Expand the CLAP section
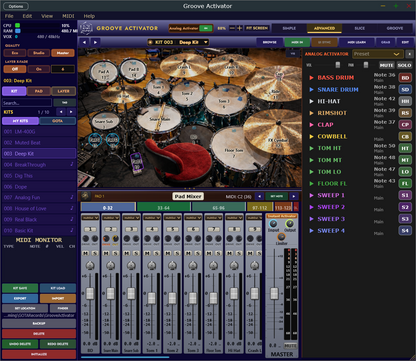 pos(311,125)
